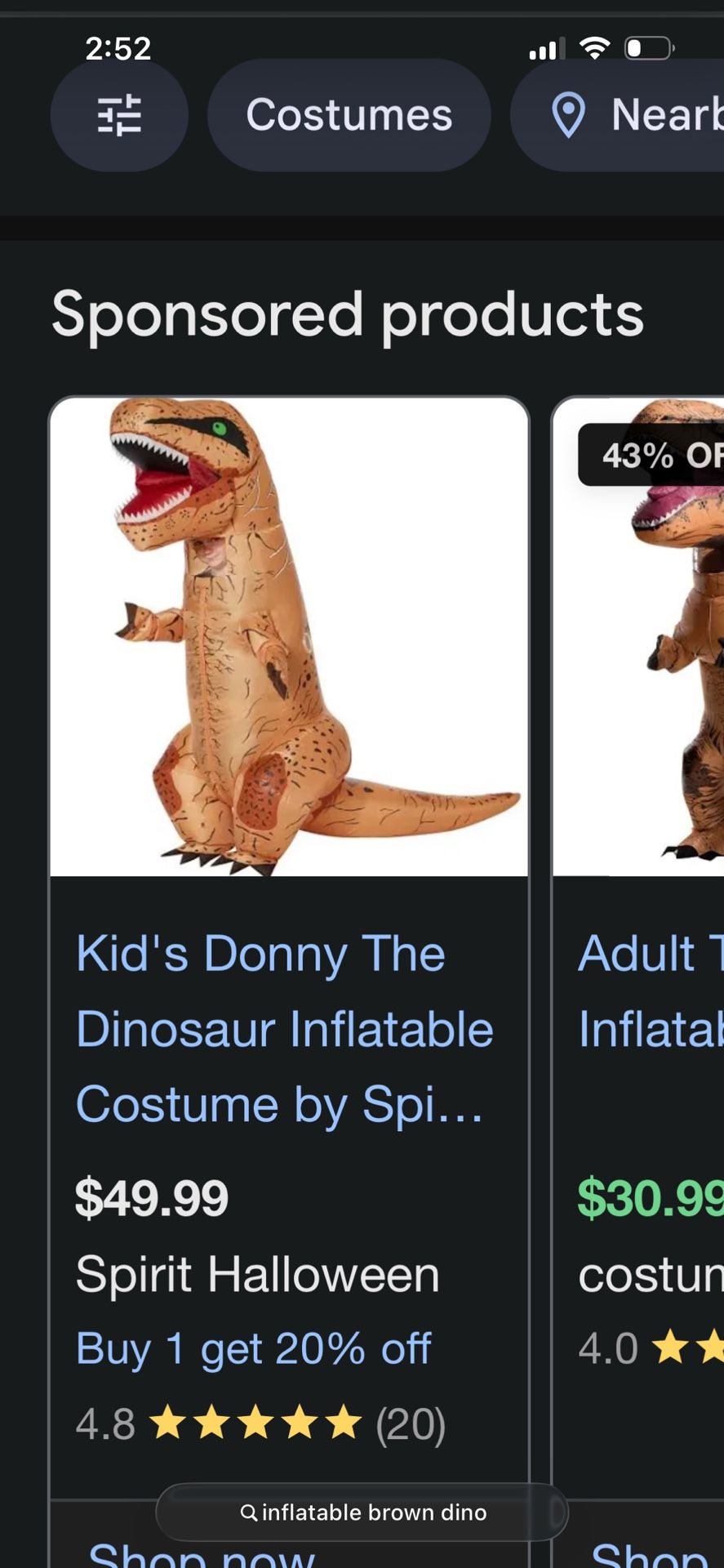Tap the gold stars of the 4.8 rating
The image size is (724, 1568).
coord(256,1424)
